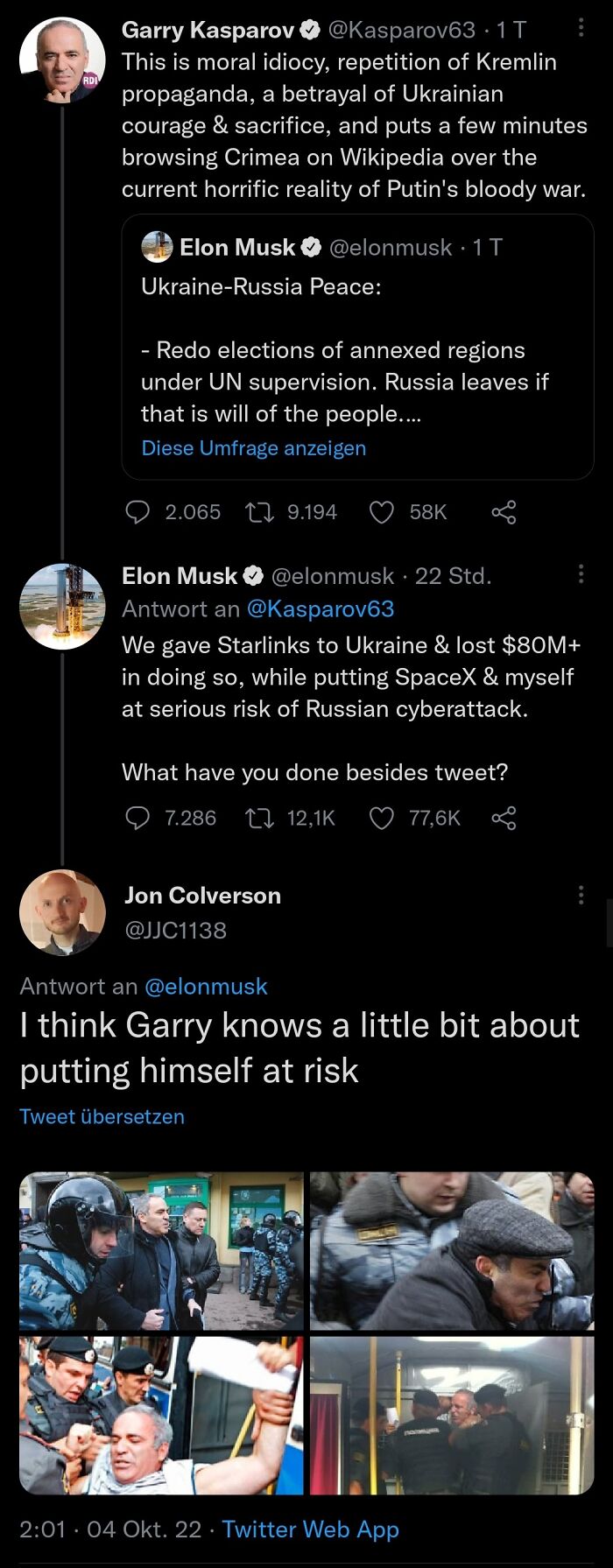Viewport: 613px width, 1568px height.
Task: Click the heart icon showing 58K
Action: [x=383, y=513]
